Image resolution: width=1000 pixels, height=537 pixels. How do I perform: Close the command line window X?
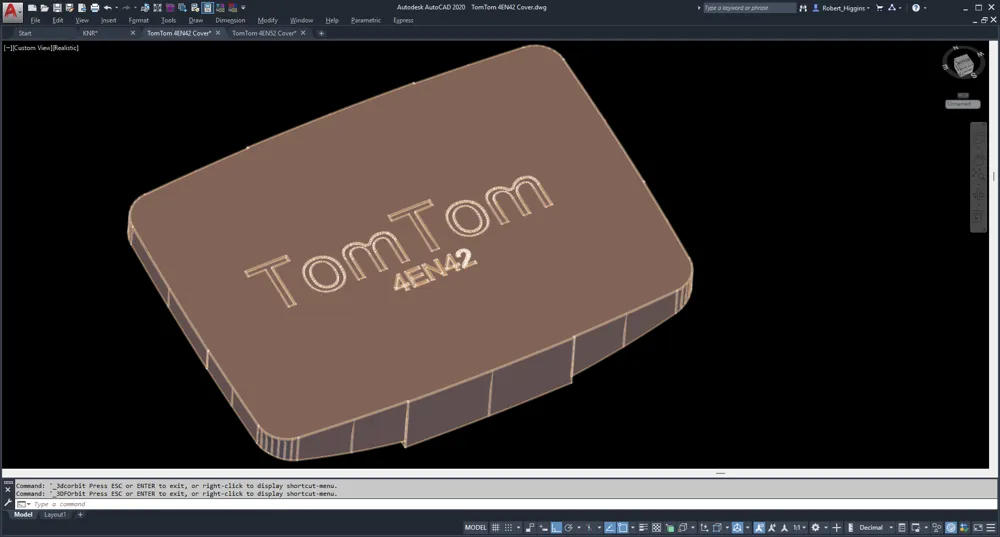pos(8,490)
